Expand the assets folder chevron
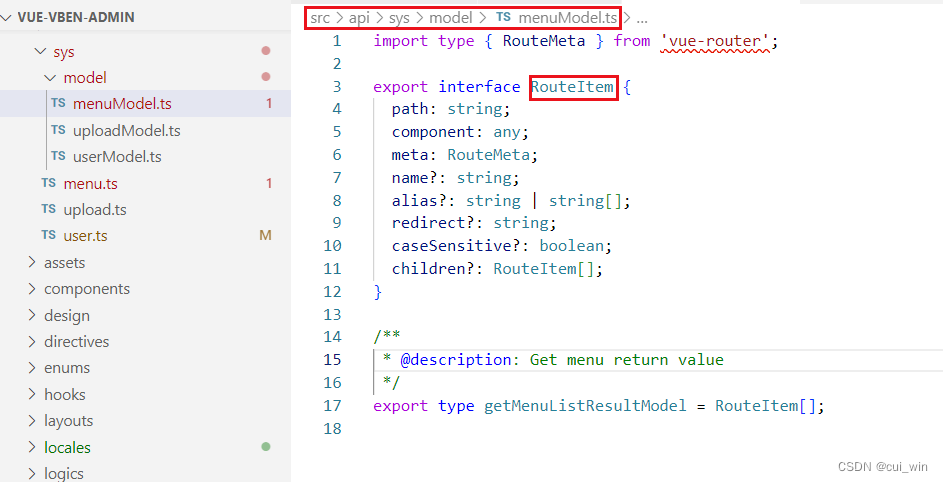Screen dimensions: 943x482 click(x=32, y=262)
